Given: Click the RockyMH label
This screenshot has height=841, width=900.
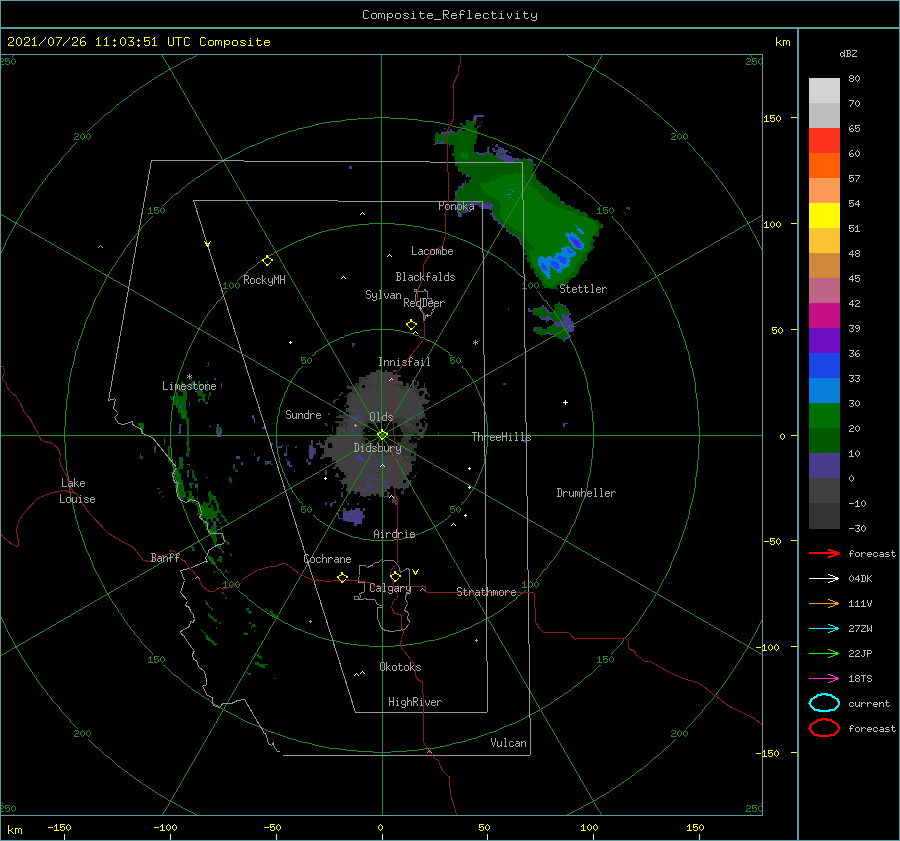Looking at the screenshot, I should [x=264, y=280].
